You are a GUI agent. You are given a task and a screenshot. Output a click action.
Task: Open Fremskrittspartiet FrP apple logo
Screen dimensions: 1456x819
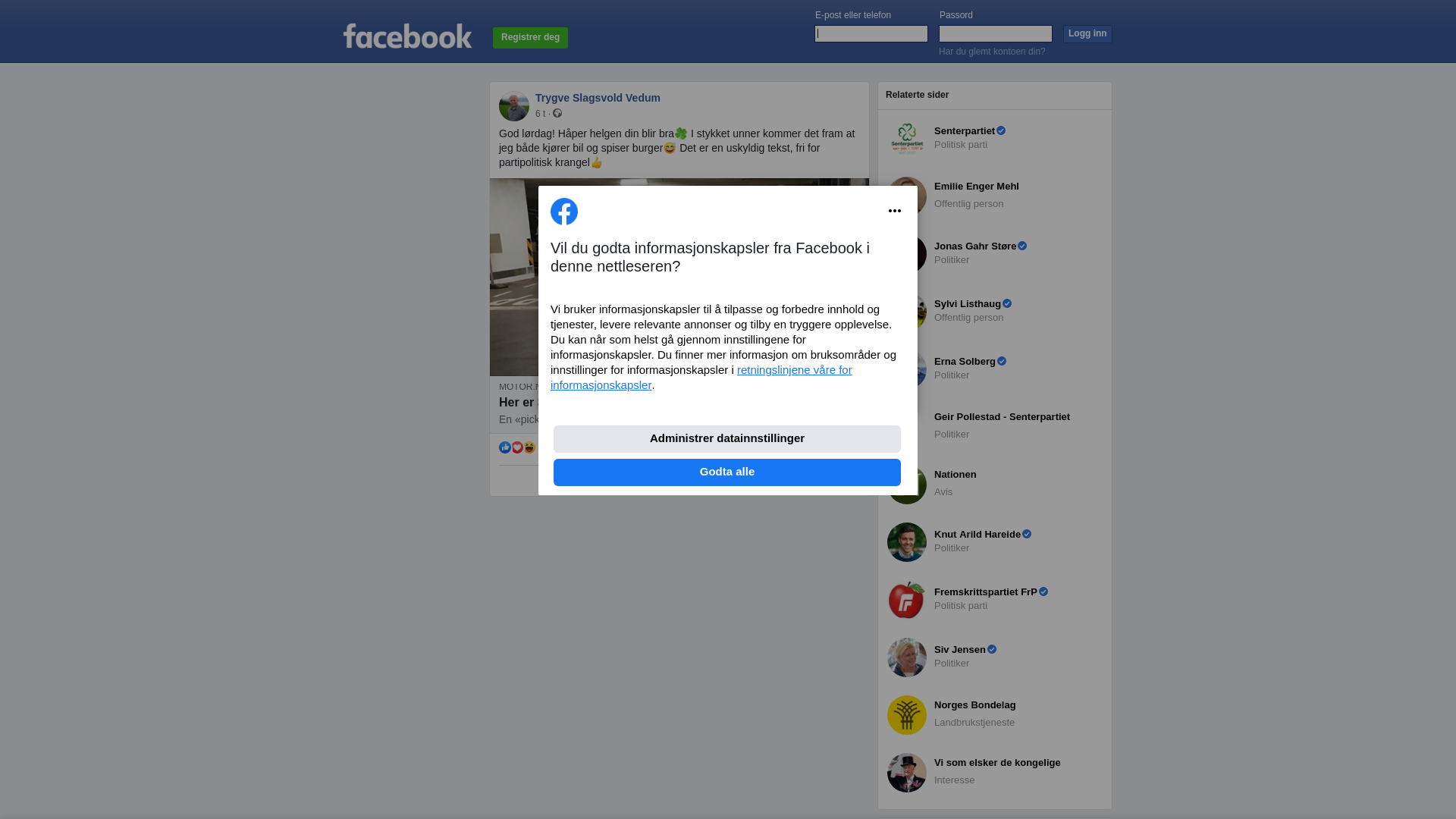point(907,600)
